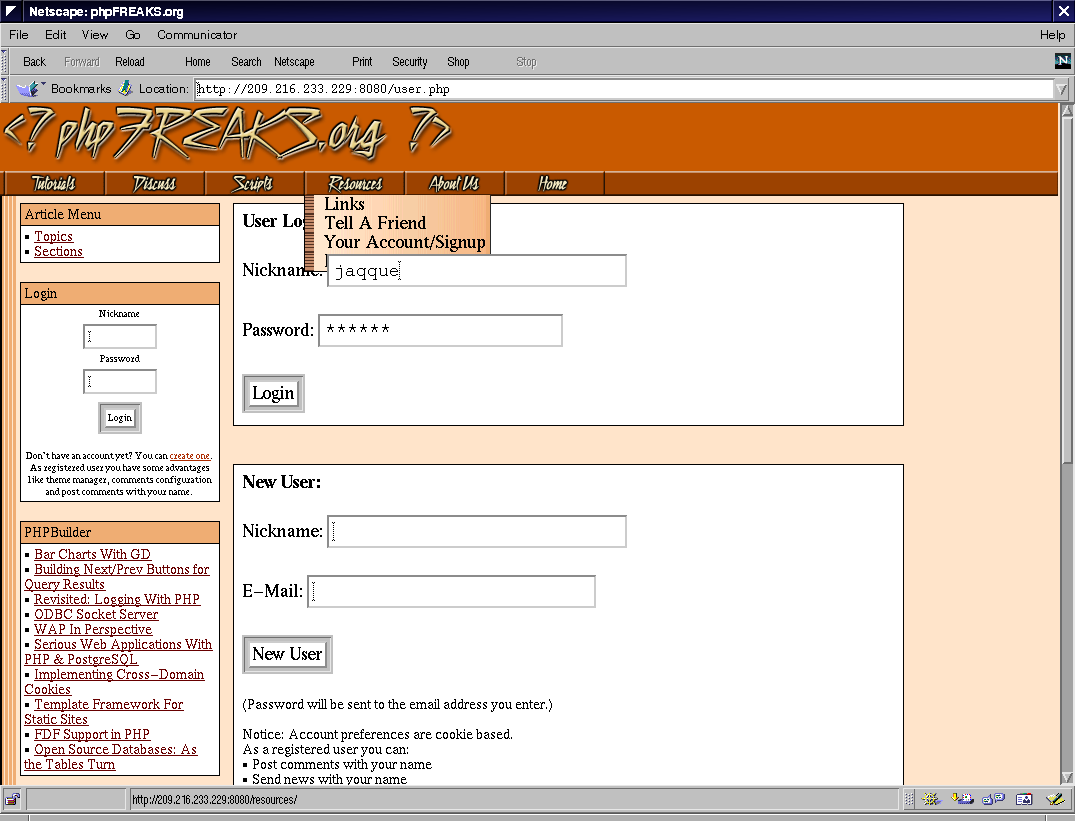Collapse the component bar grip handle
Viewport: 1075px width, 821px height.
point(909,799)
